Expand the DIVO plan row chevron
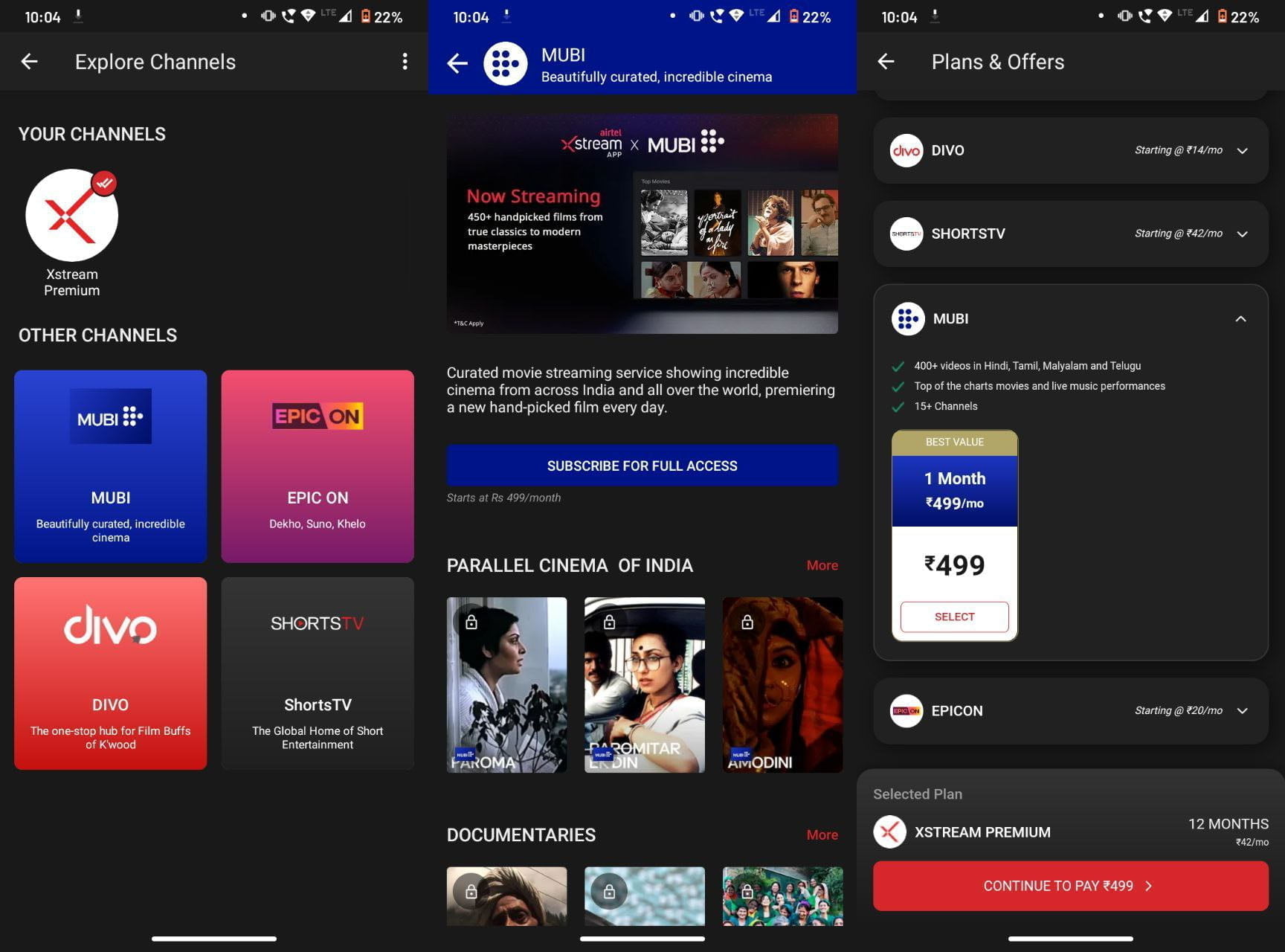The image size is (1285, 952). pos(1242,151)
